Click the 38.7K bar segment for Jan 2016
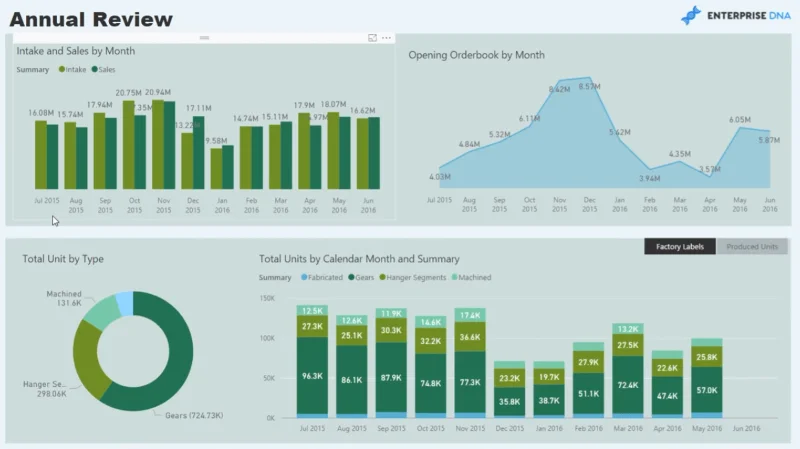The image size is (800, 449). click(549, 400)
